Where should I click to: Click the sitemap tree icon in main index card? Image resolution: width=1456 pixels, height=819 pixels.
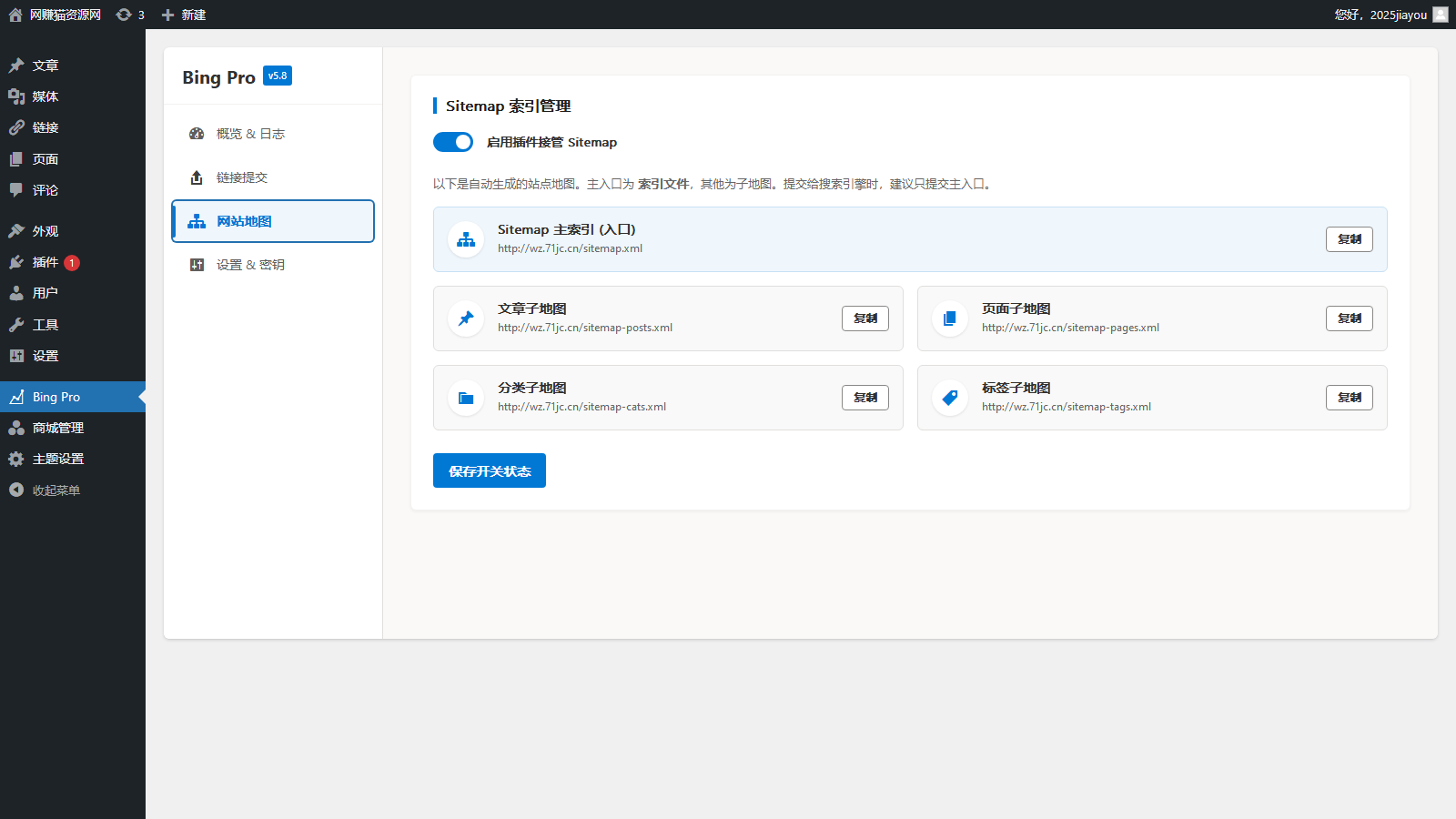466,239
